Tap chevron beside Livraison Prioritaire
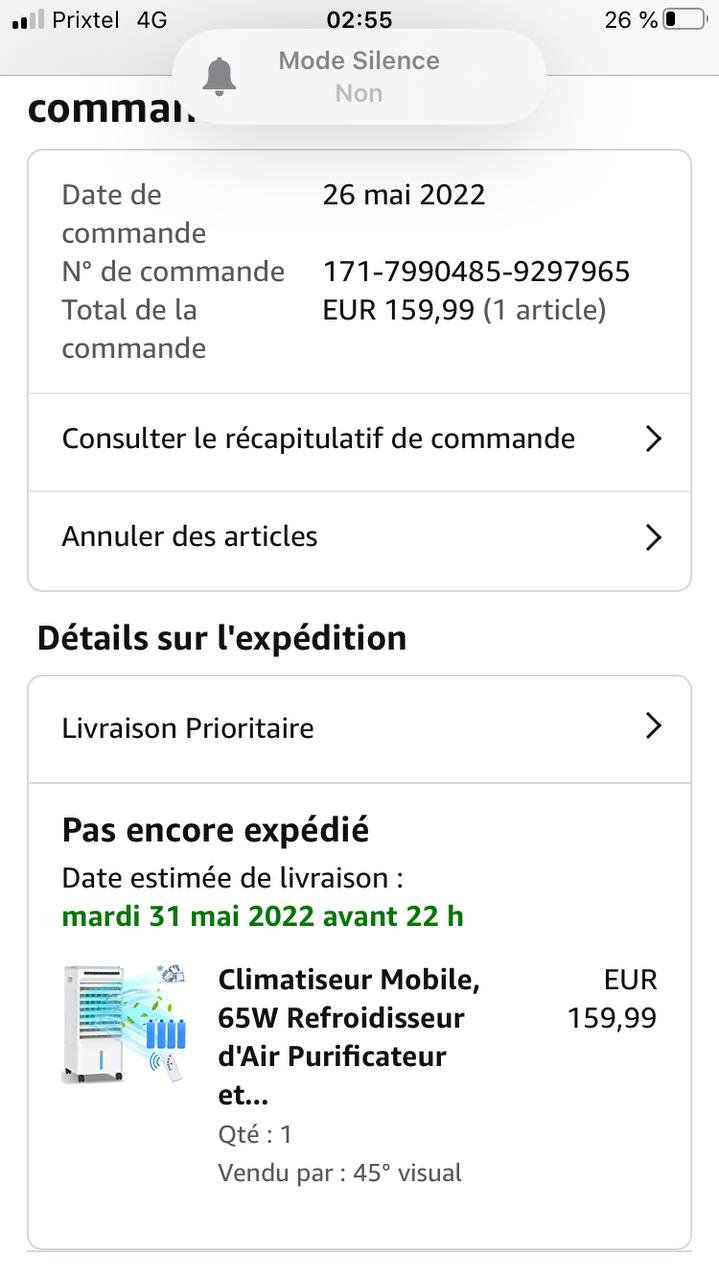719x1280 pixels. [x=653, y=726]
